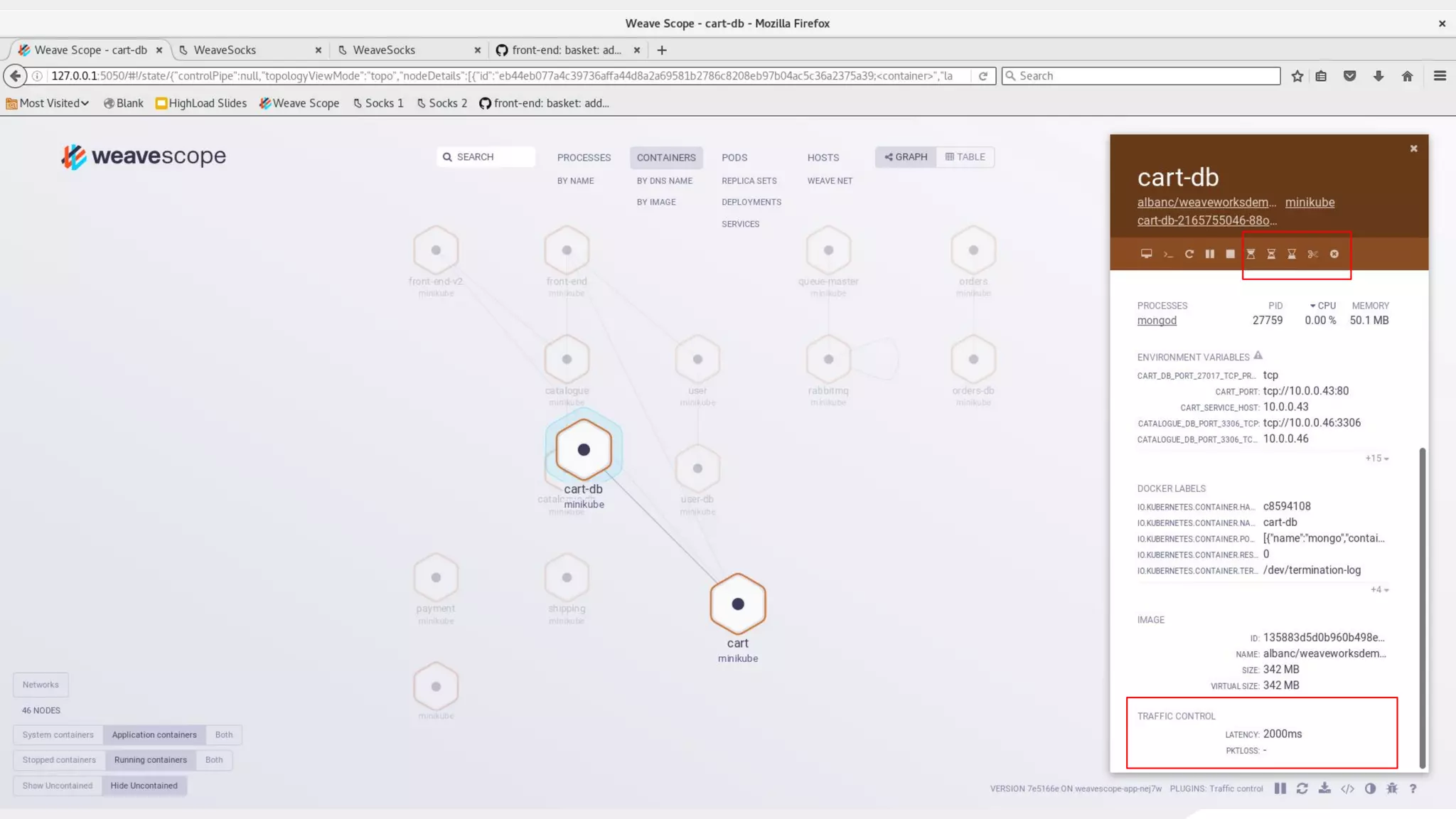This screenshot has width=1456, height=819.
Task: Select Stopped containers filter
Action: pos(59,759)
